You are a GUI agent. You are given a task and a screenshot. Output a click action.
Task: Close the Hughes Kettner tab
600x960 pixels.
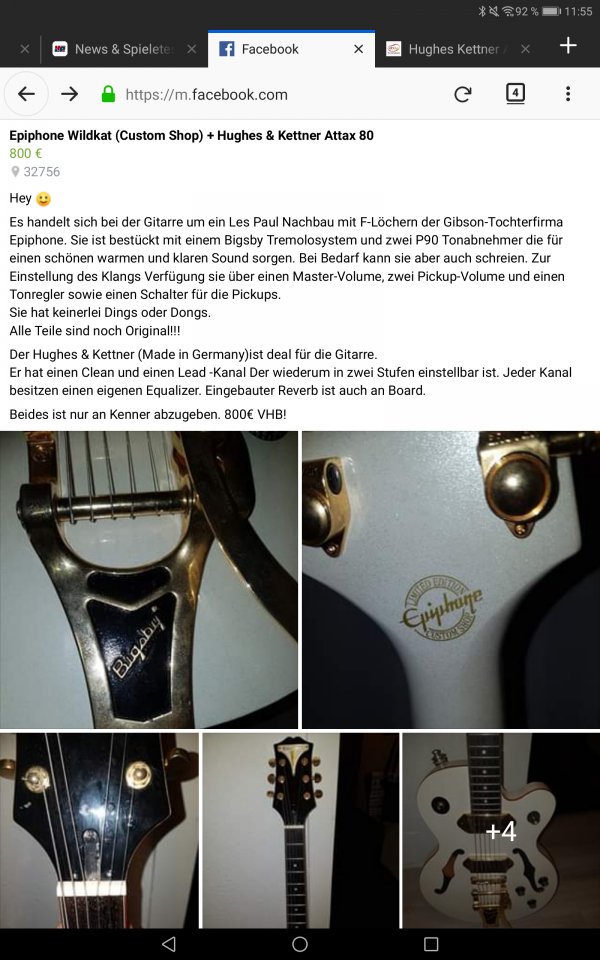coord(525,49)
